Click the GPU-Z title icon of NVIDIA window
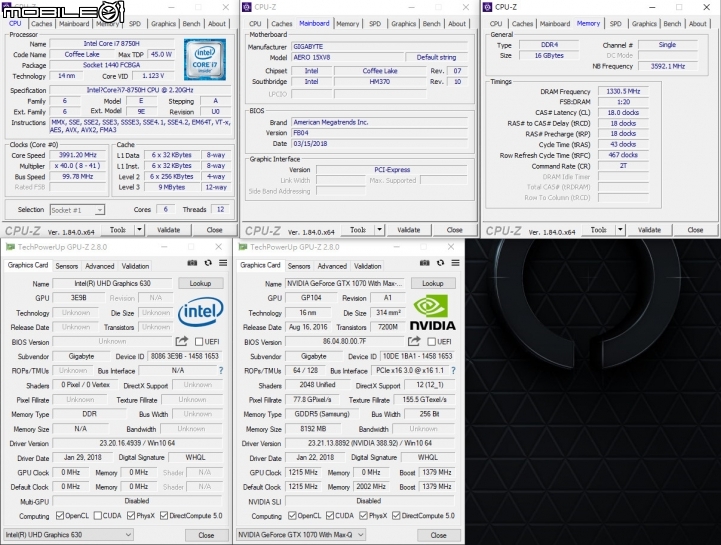The image size is (721, 545). tap(242, 247)
